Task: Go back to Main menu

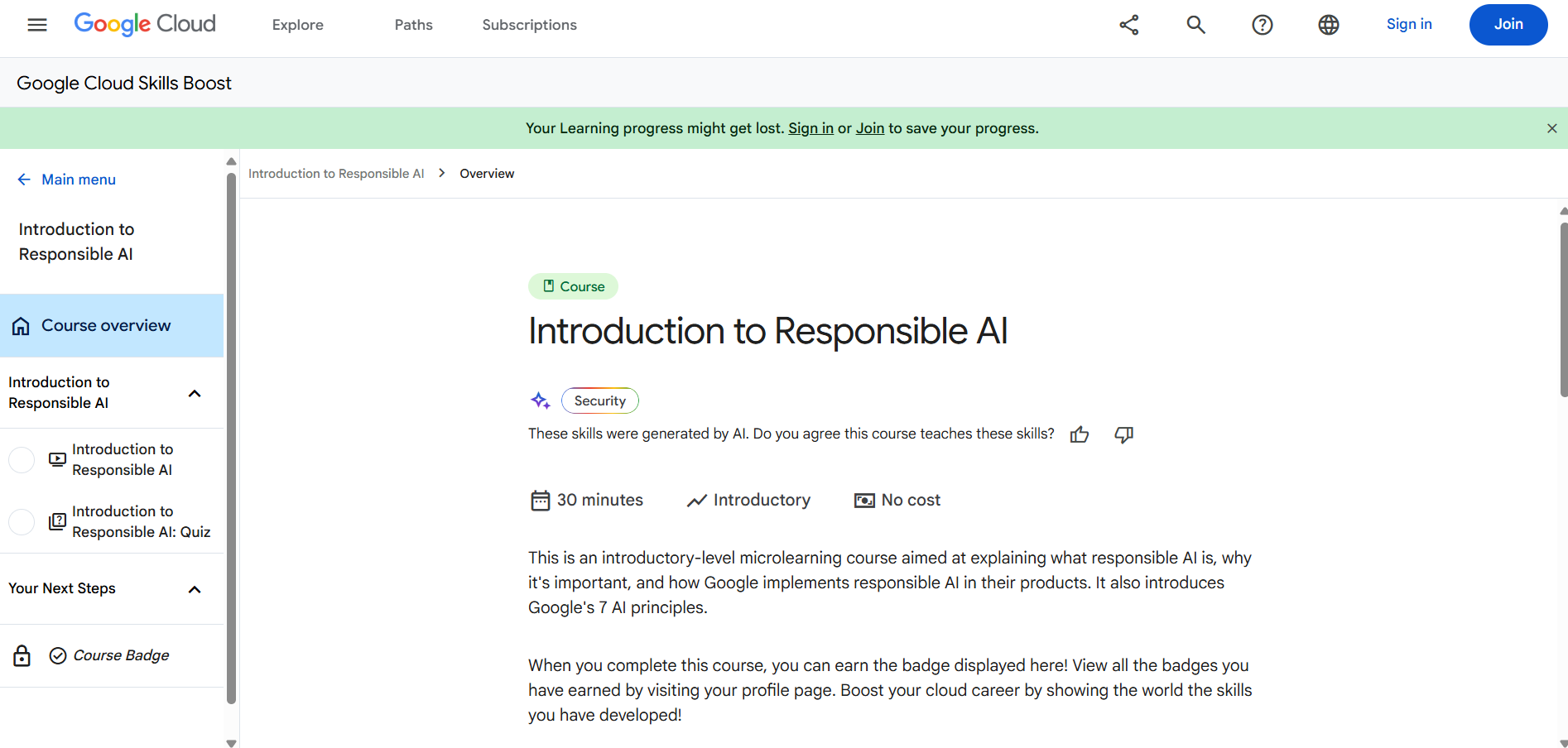Action: point(79,180)
